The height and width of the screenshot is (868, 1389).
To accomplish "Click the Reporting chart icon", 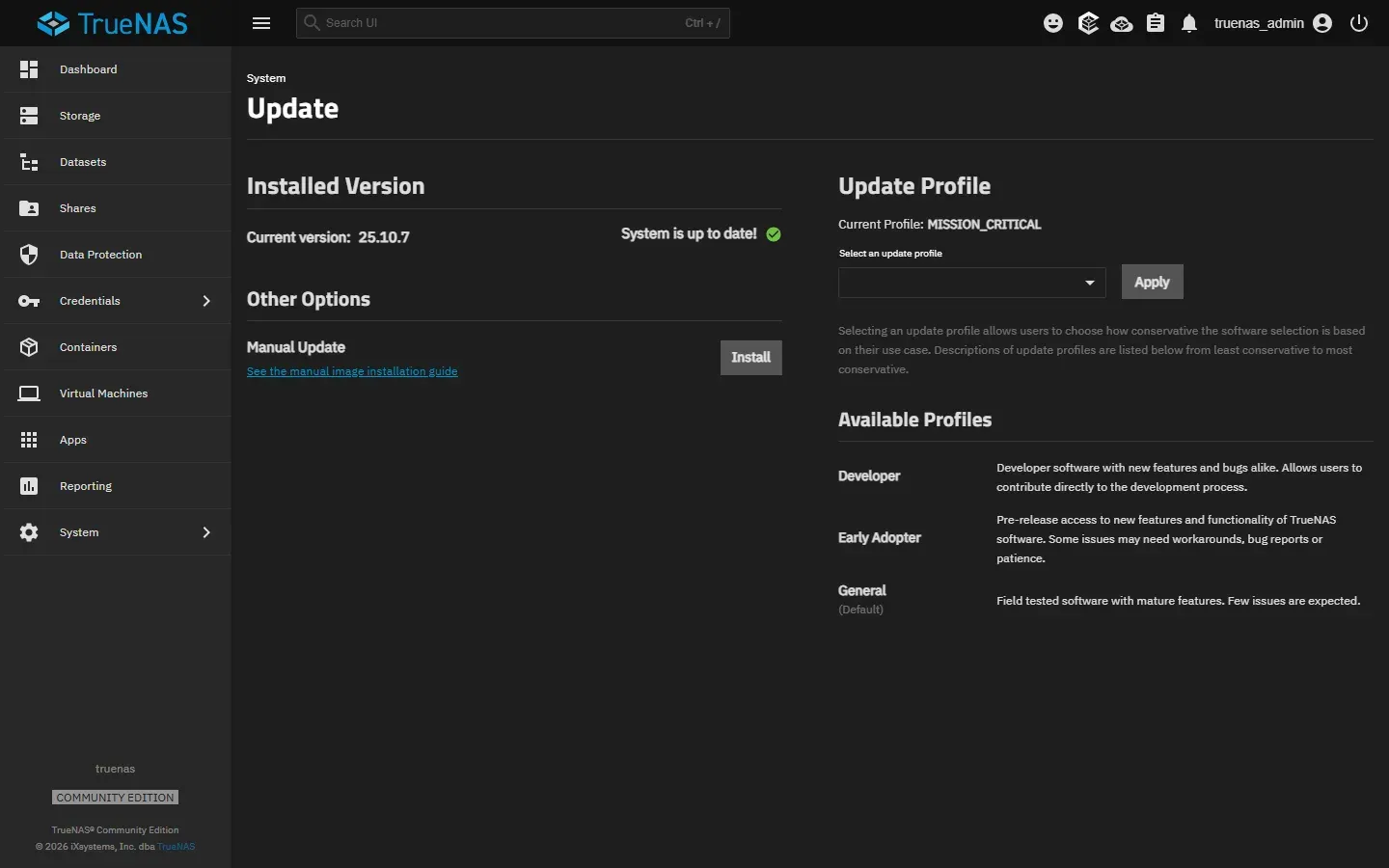I will (29, 486).
